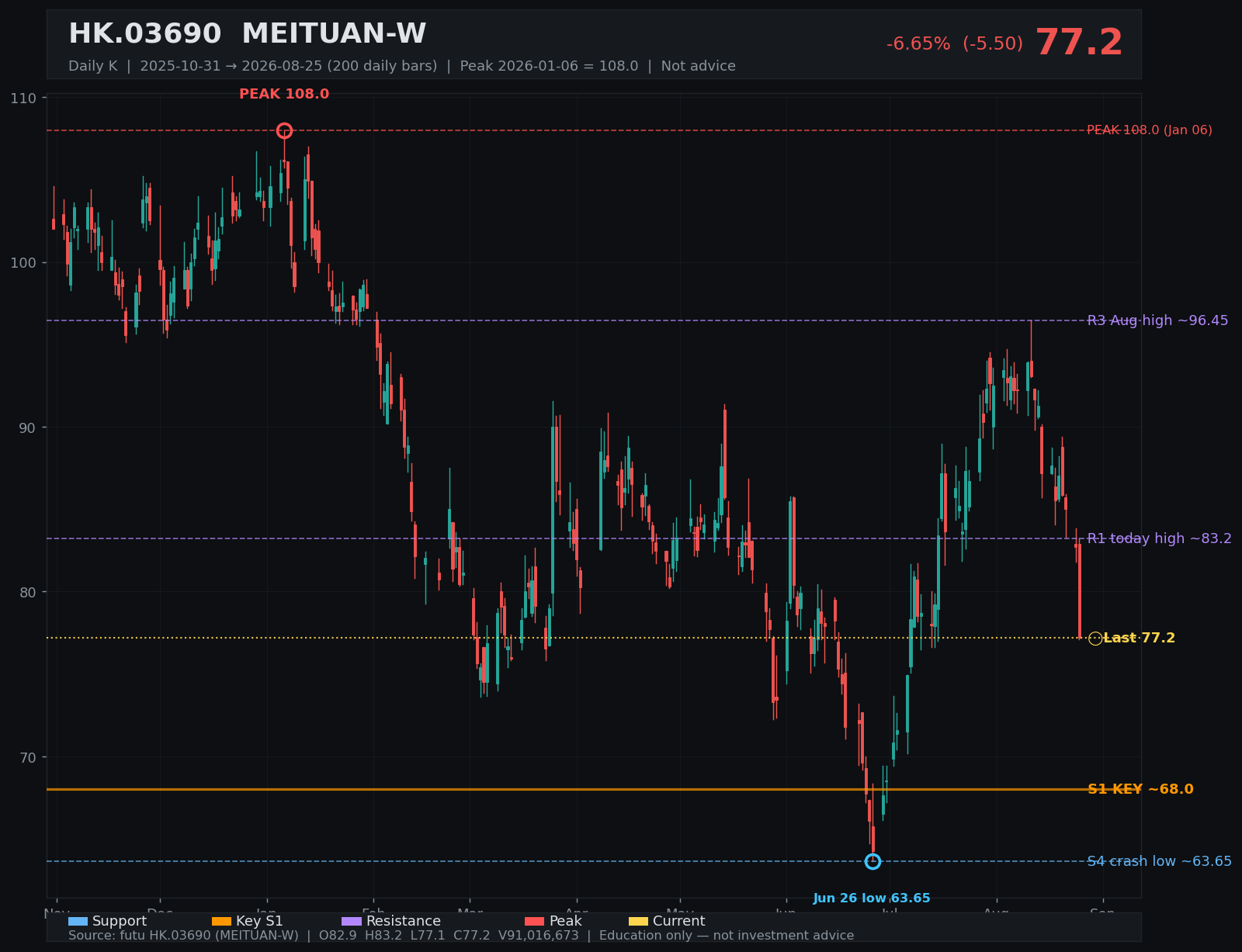Image resolution: width=1242 pixels, height=952 pixels.
Task: Click the HK.03690 MEITUAN-W title
Action: [247, 34]
